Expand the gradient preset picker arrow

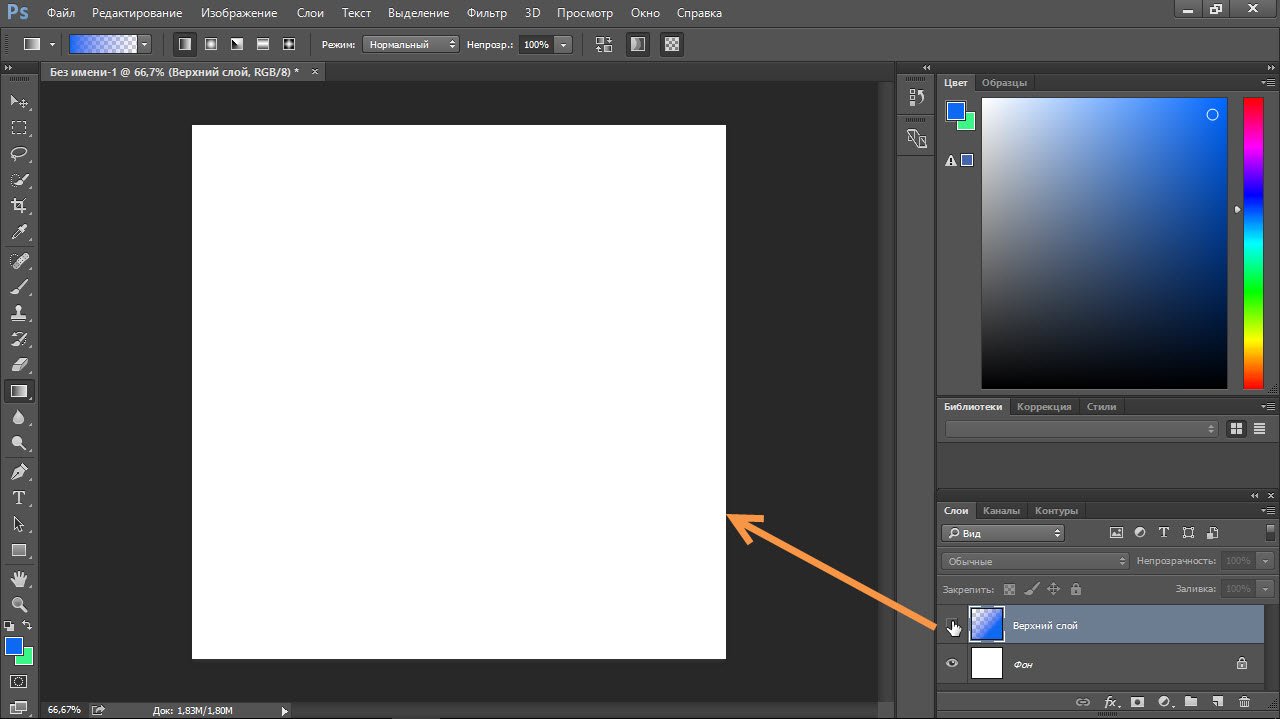(x=145, y=45)
